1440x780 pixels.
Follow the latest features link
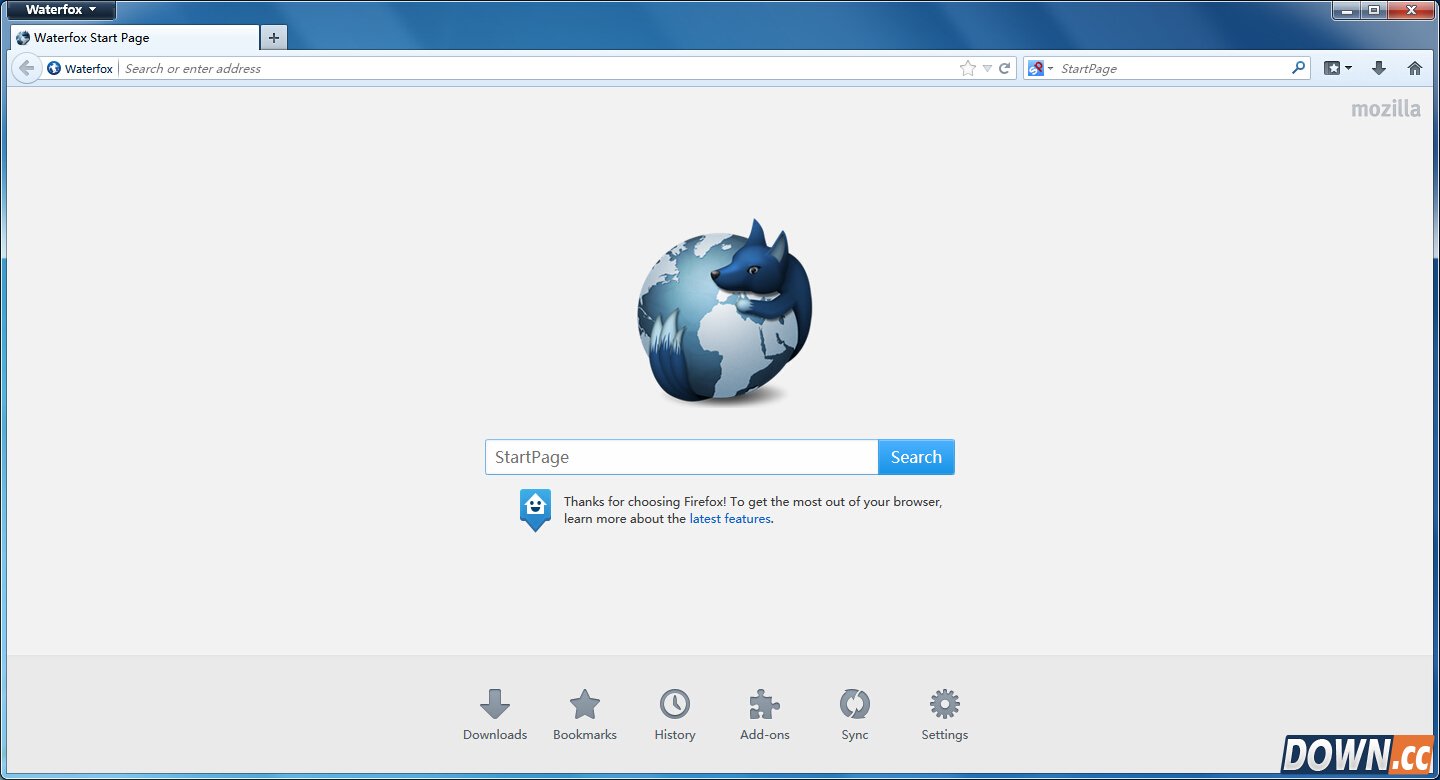tap(730, 519)
